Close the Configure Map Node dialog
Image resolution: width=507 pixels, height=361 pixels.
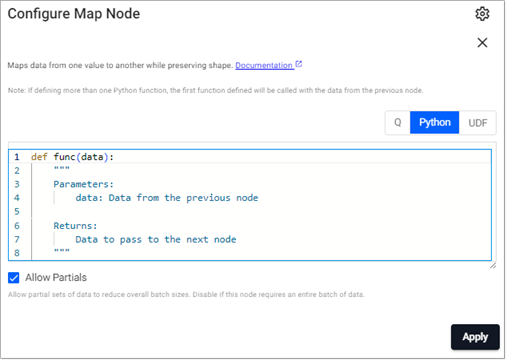point(482,43)
